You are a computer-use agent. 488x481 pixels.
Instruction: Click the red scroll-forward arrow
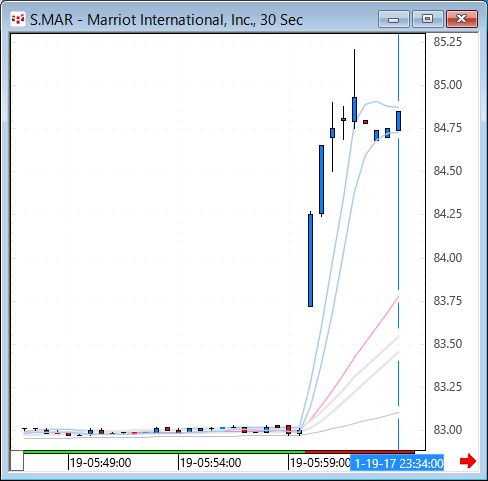click(x=468, y=461)
